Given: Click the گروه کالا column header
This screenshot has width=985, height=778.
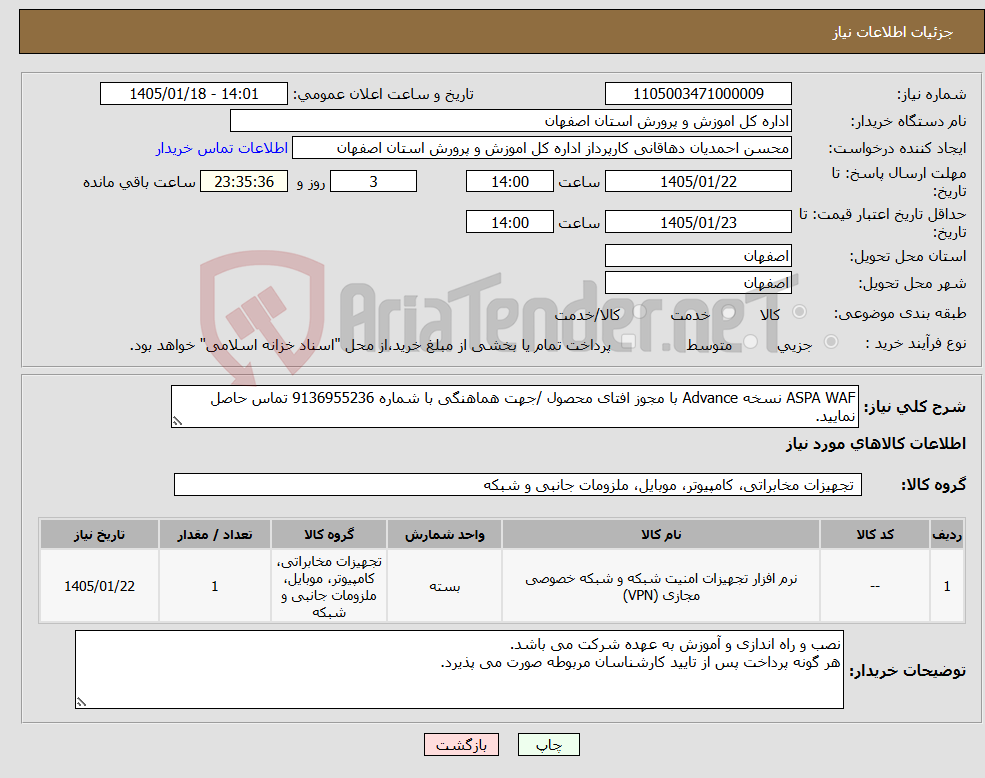Looking at the screenshot, I should pos(329,534).
